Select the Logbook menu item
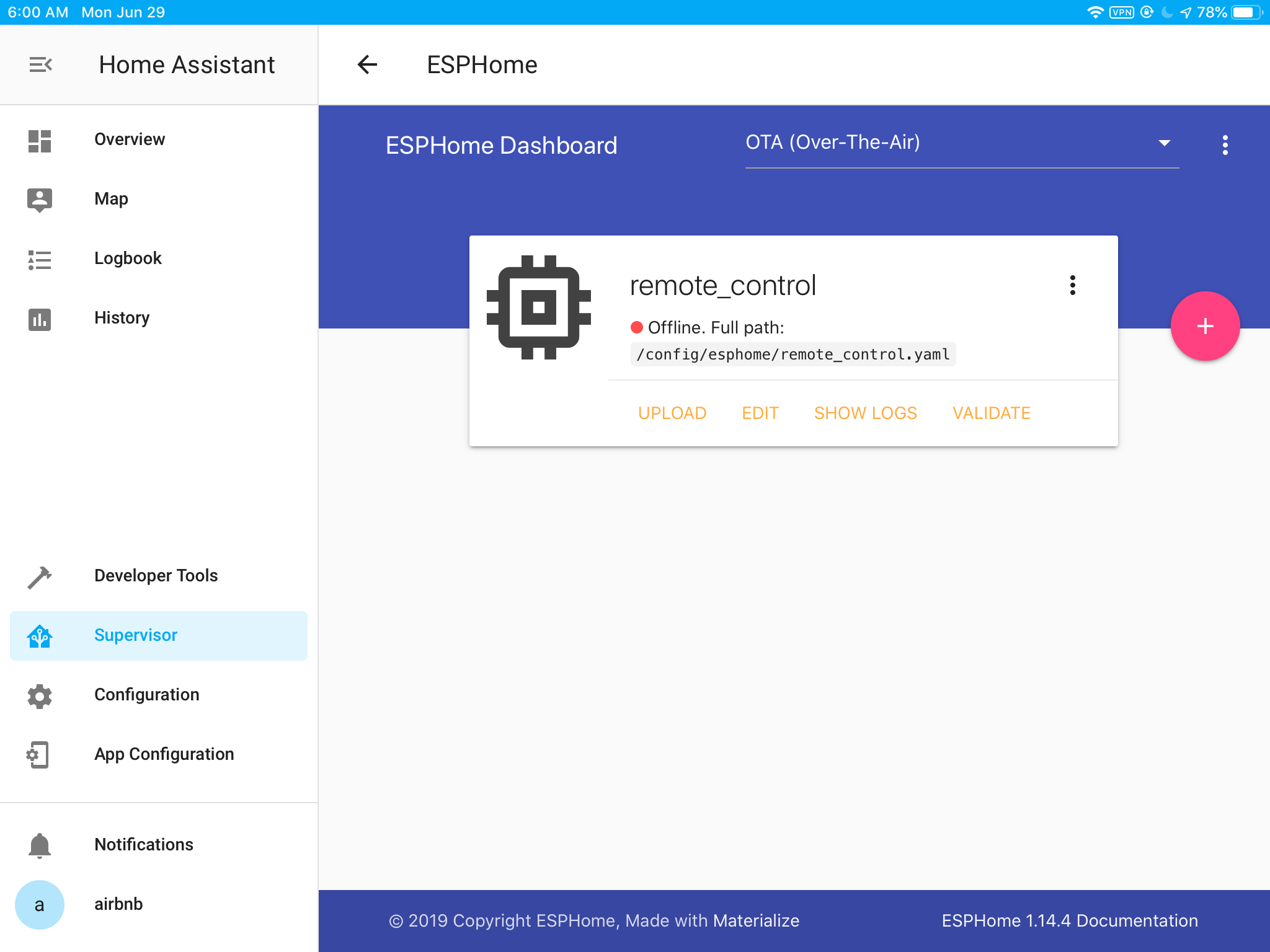 (x=159, y=259)
